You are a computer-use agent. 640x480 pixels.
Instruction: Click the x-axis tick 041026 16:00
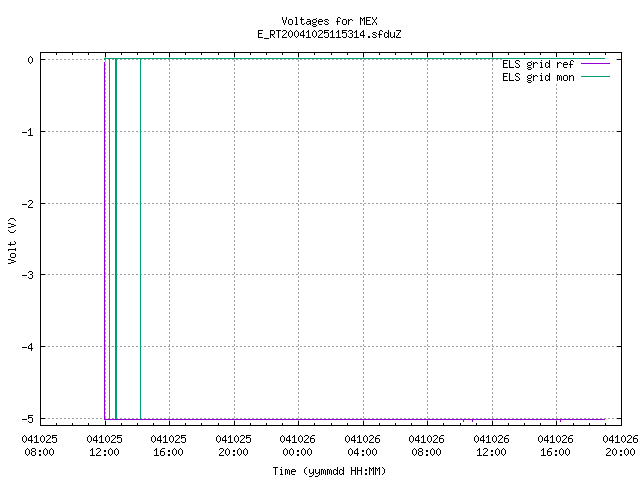pos(556,446)
